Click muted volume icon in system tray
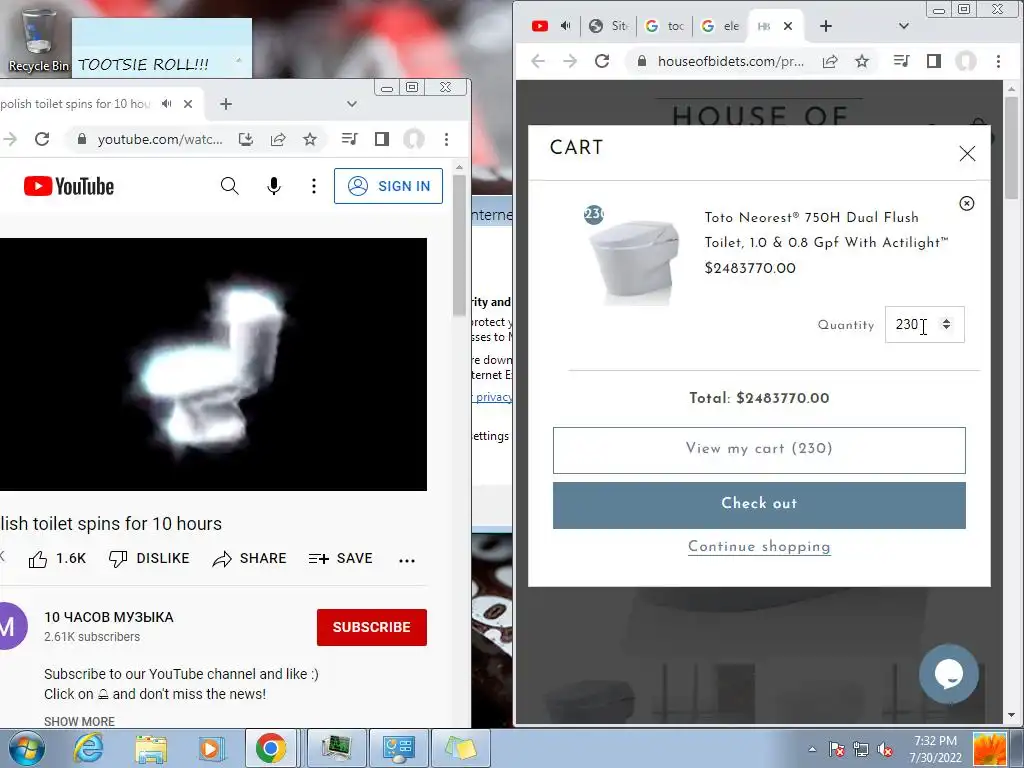This screenshot has height=768, width=1024. pos(884,750)
